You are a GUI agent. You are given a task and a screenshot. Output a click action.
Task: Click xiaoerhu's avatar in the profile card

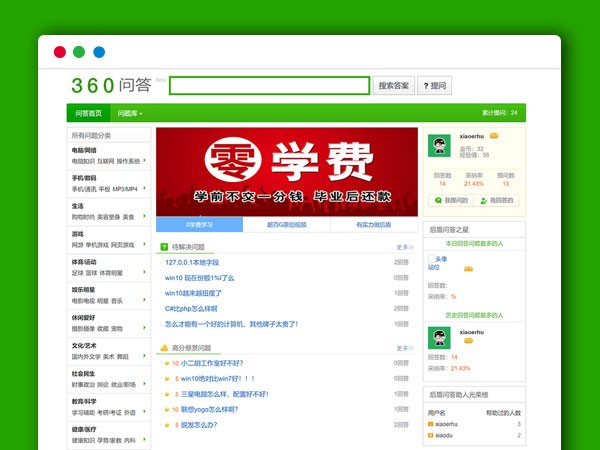438,145
